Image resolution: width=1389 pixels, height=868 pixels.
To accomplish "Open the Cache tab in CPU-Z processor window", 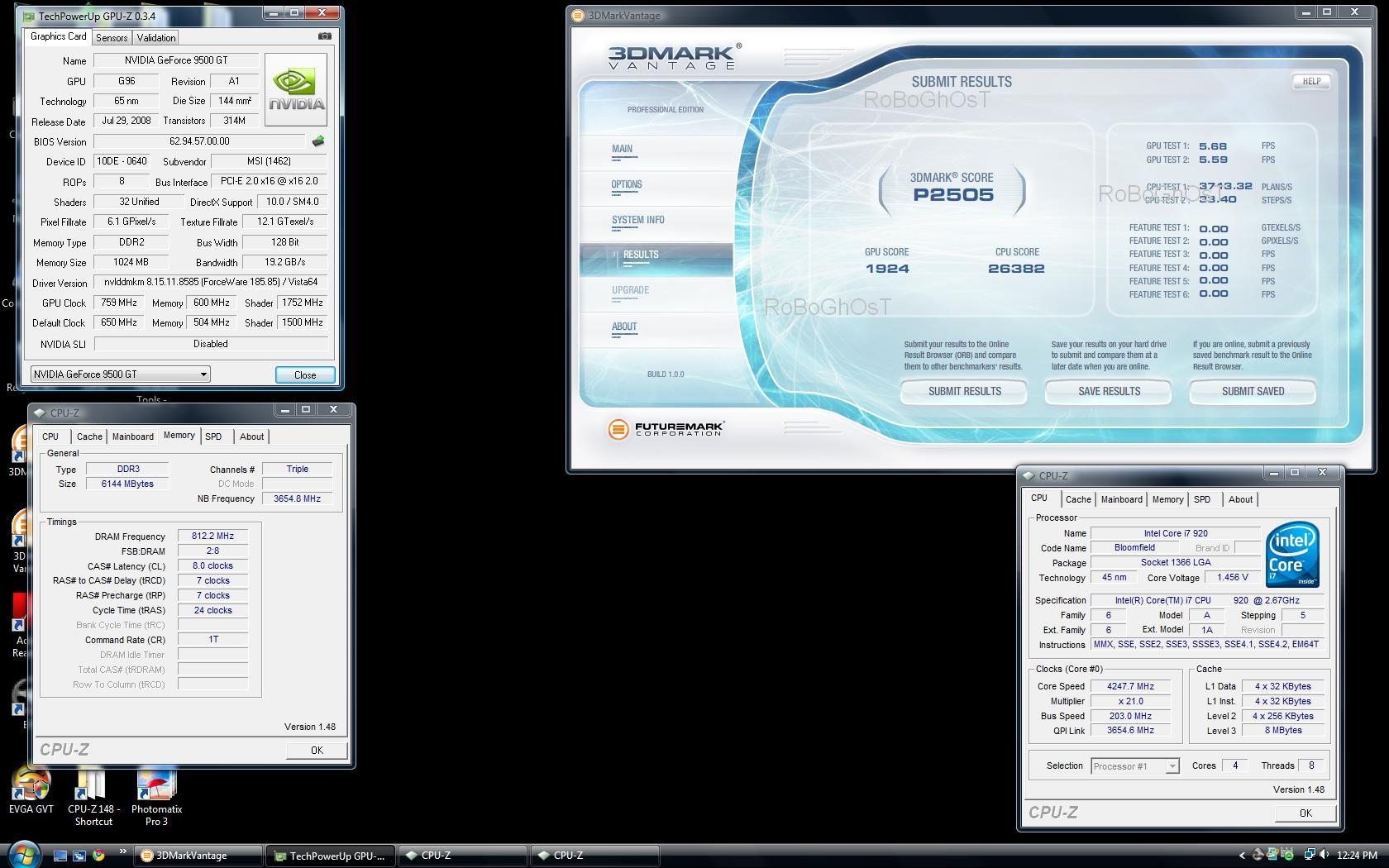I will tap(1078, 499).
